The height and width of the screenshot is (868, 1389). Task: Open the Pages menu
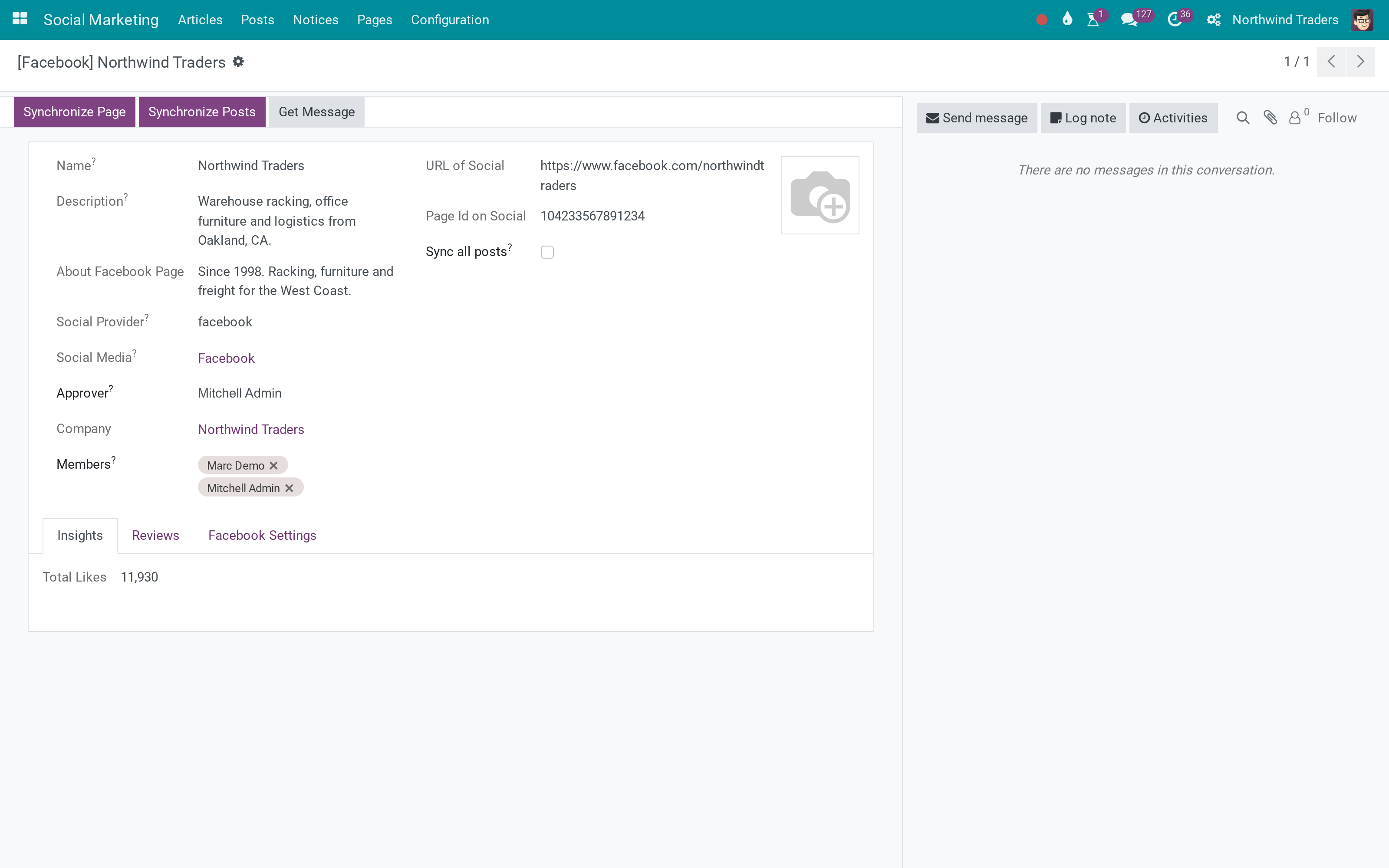coord(375,20)
